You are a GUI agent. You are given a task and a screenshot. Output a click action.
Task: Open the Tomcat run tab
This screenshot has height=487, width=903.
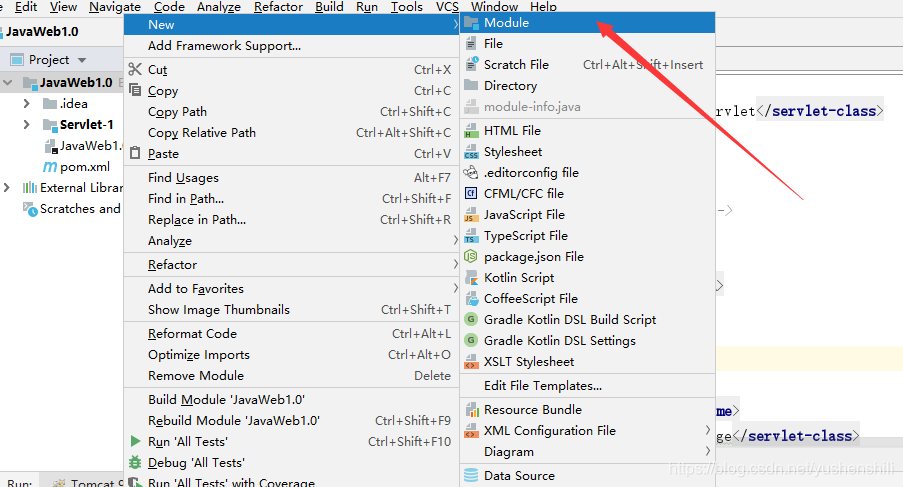pyautogui.click(x=86, y=482)
